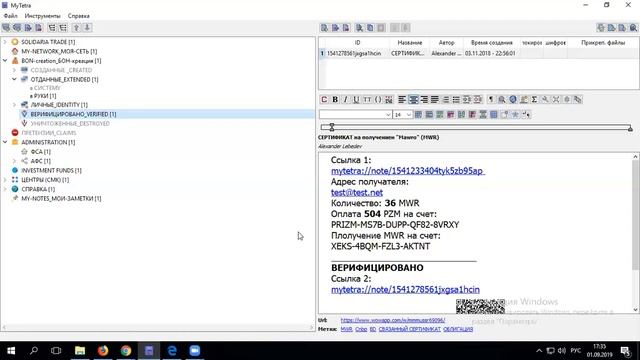Toggle underline formatting
This screenshot has height=360, width=640.
[356, 99]
